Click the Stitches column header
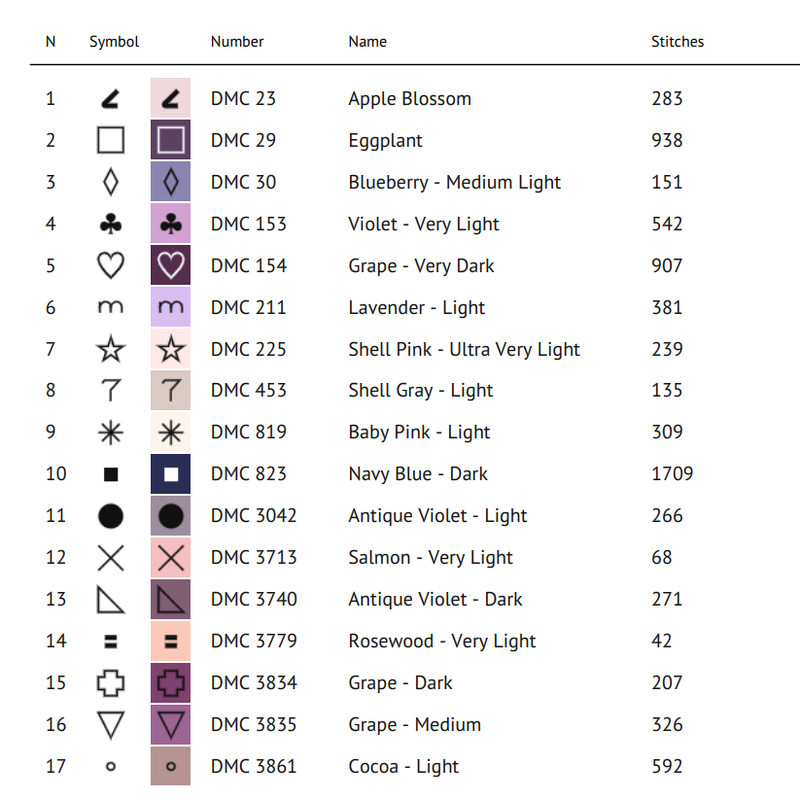 click(x=677, y=42)
